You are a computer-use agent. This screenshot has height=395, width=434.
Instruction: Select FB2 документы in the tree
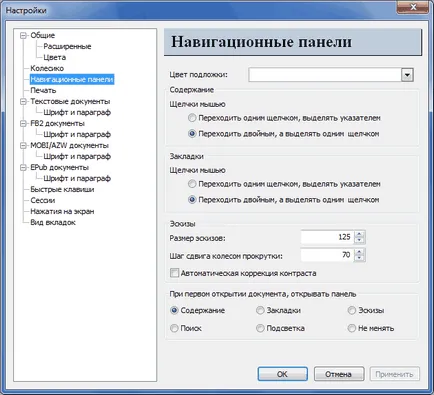pos(57,123)
